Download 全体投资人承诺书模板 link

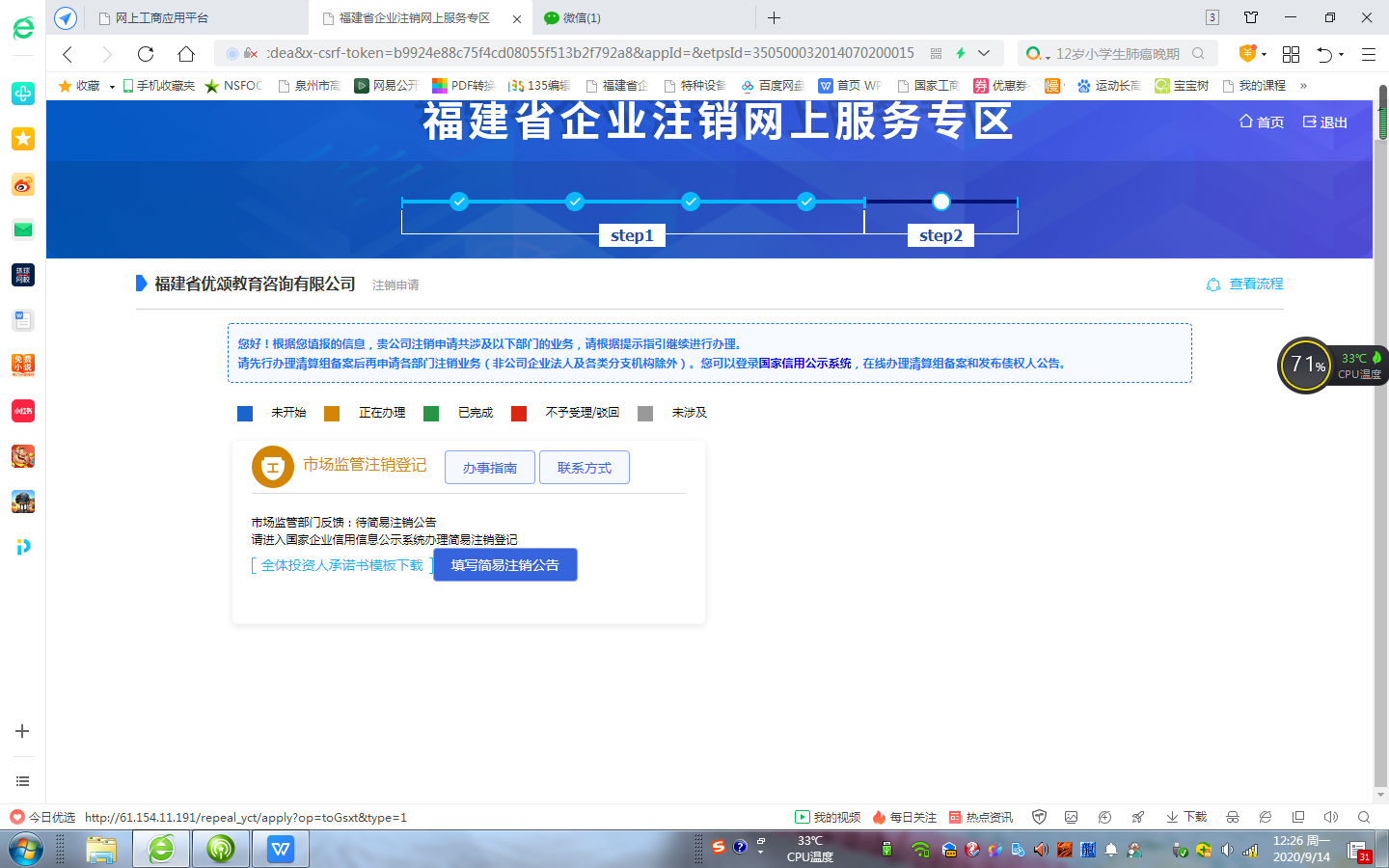click(x=341, y=565)
